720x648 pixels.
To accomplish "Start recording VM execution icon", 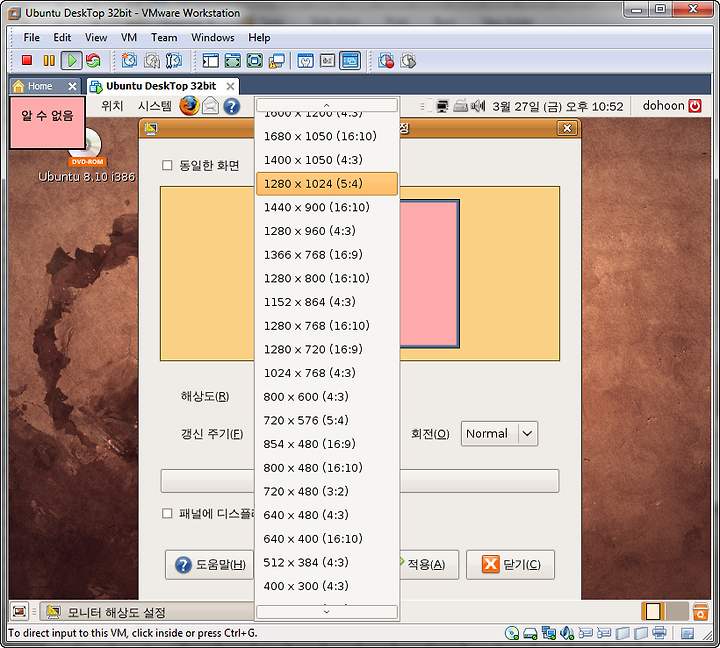I will [x=386, y=61].
